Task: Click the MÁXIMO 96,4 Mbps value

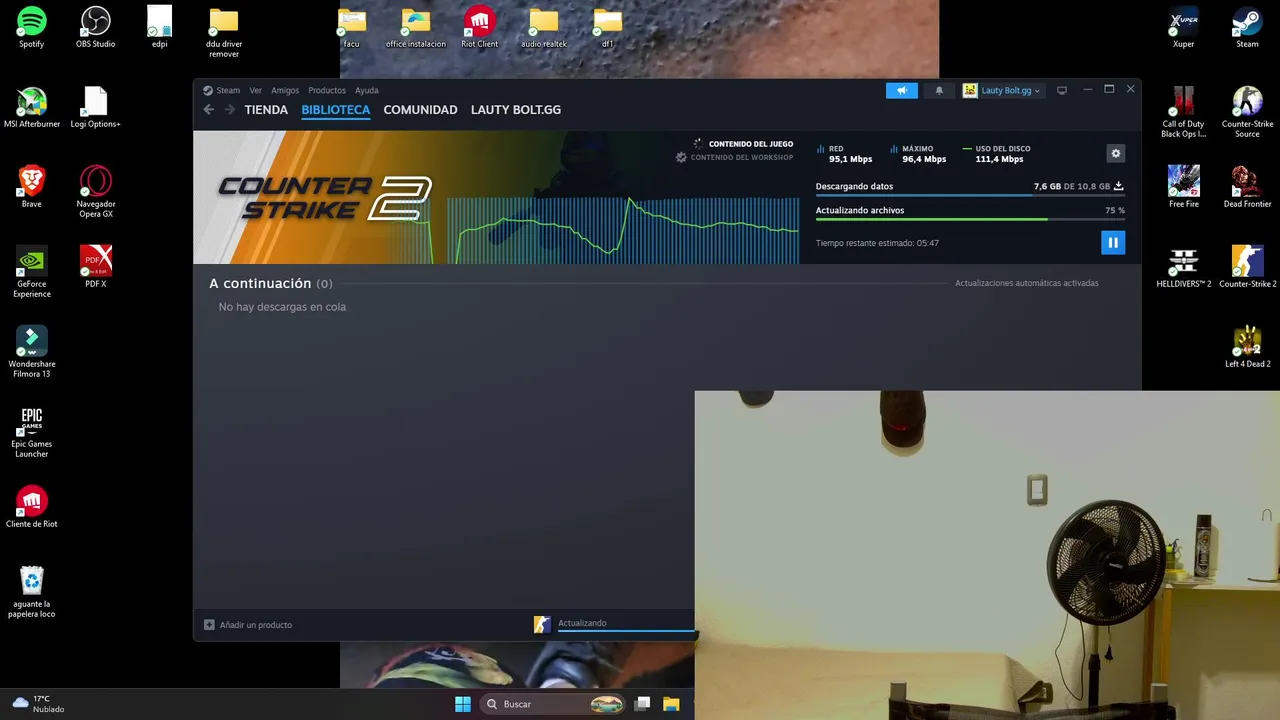Action: coord(924,159)
